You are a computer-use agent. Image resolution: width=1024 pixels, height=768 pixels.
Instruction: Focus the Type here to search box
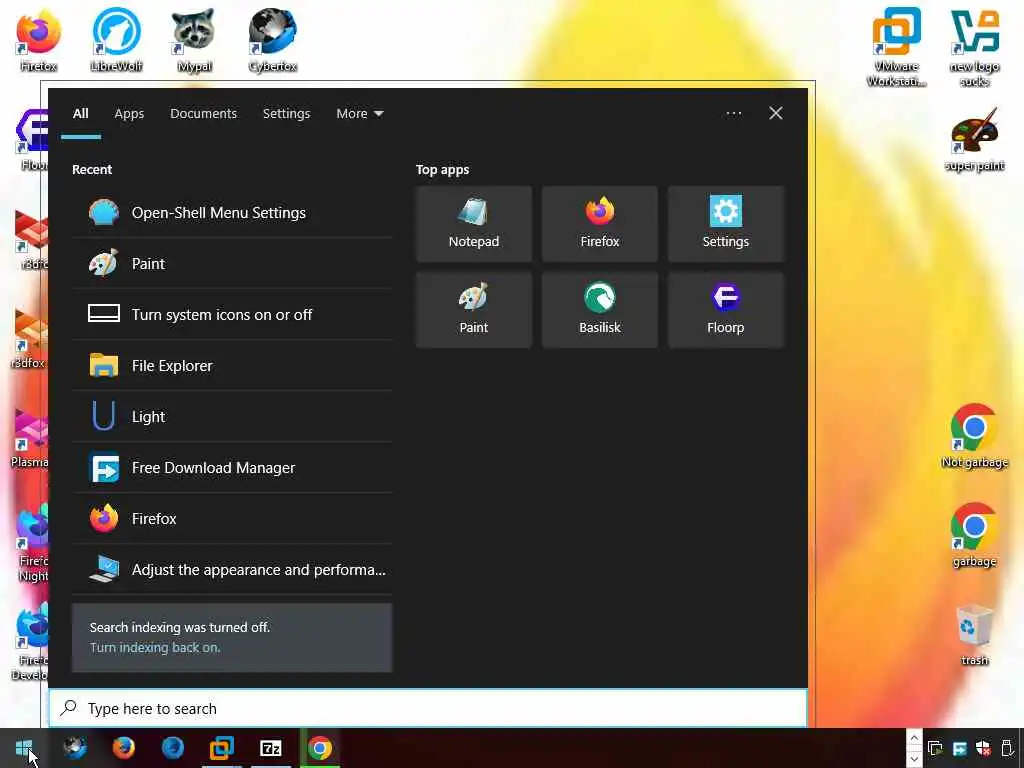428,709
